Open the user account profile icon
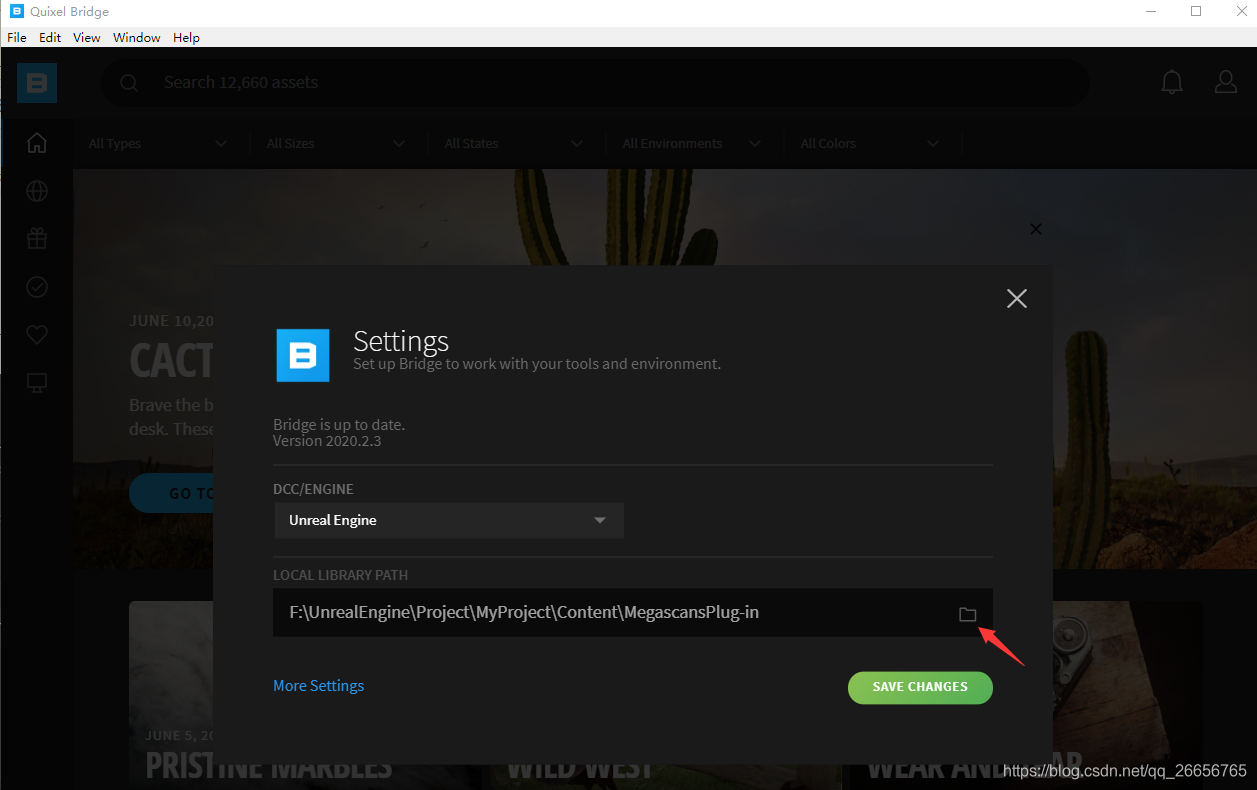 click(1226, 82)
